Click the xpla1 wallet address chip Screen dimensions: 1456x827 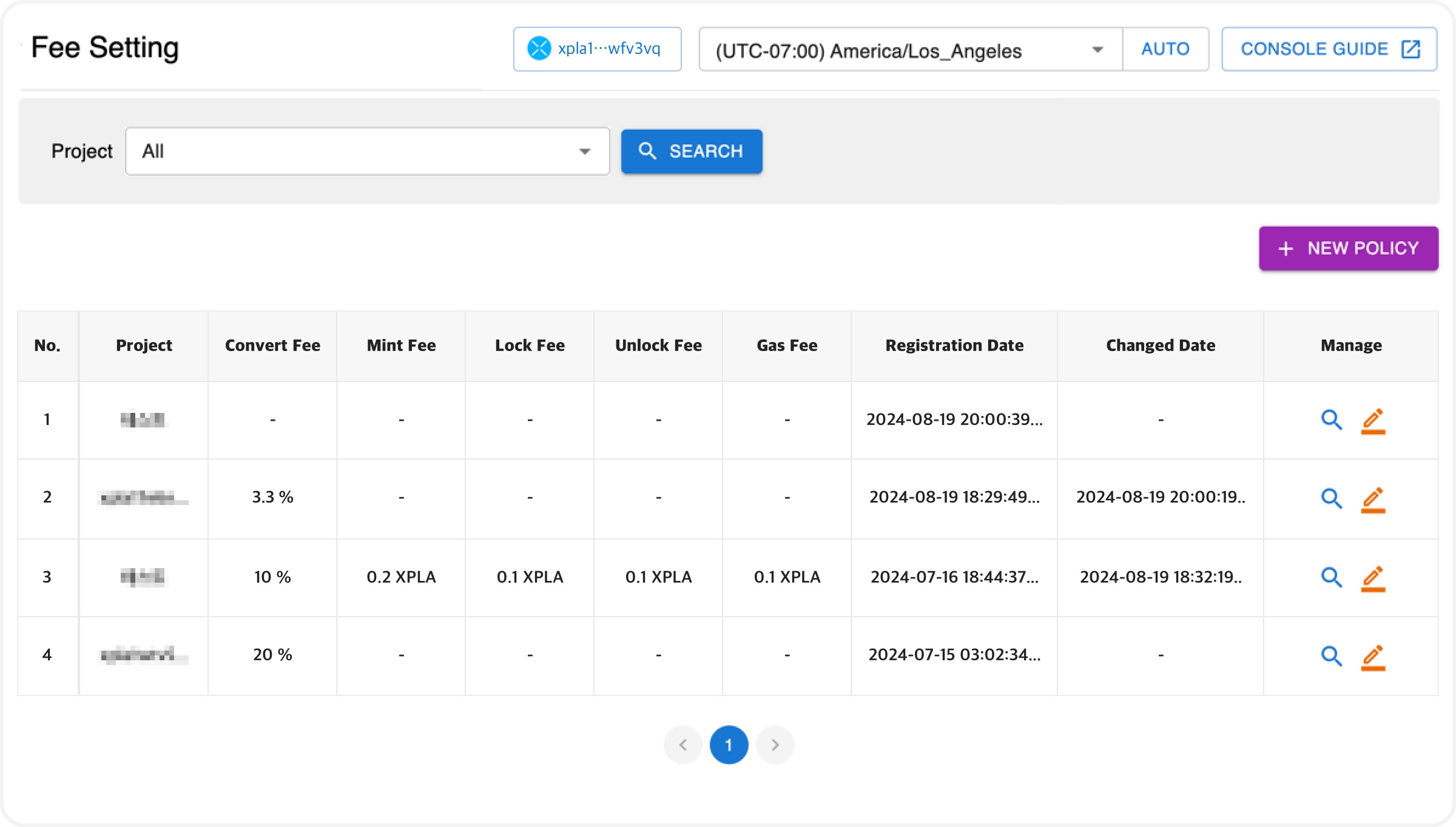[597, 49]
